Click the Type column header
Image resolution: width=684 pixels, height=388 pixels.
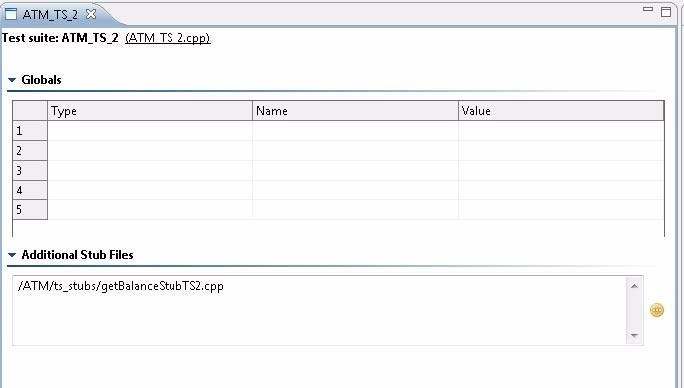click(150, 111)
